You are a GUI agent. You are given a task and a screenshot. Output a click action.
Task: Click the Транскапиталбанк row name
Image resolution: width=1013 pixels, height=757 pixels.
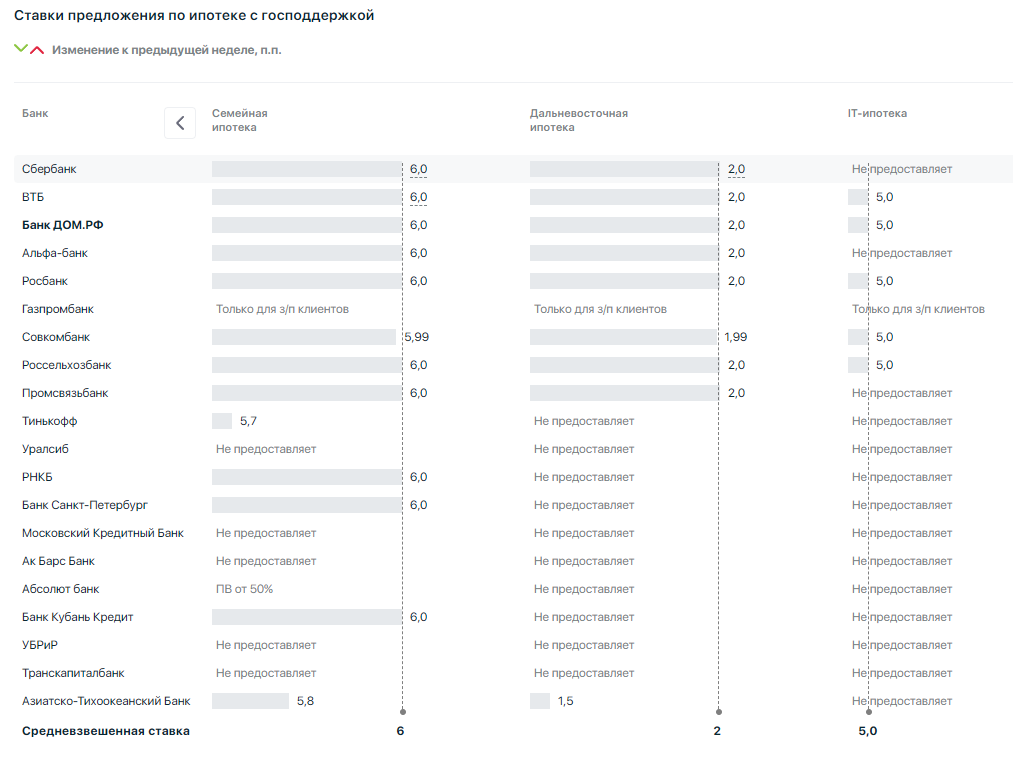click(73, 673)
